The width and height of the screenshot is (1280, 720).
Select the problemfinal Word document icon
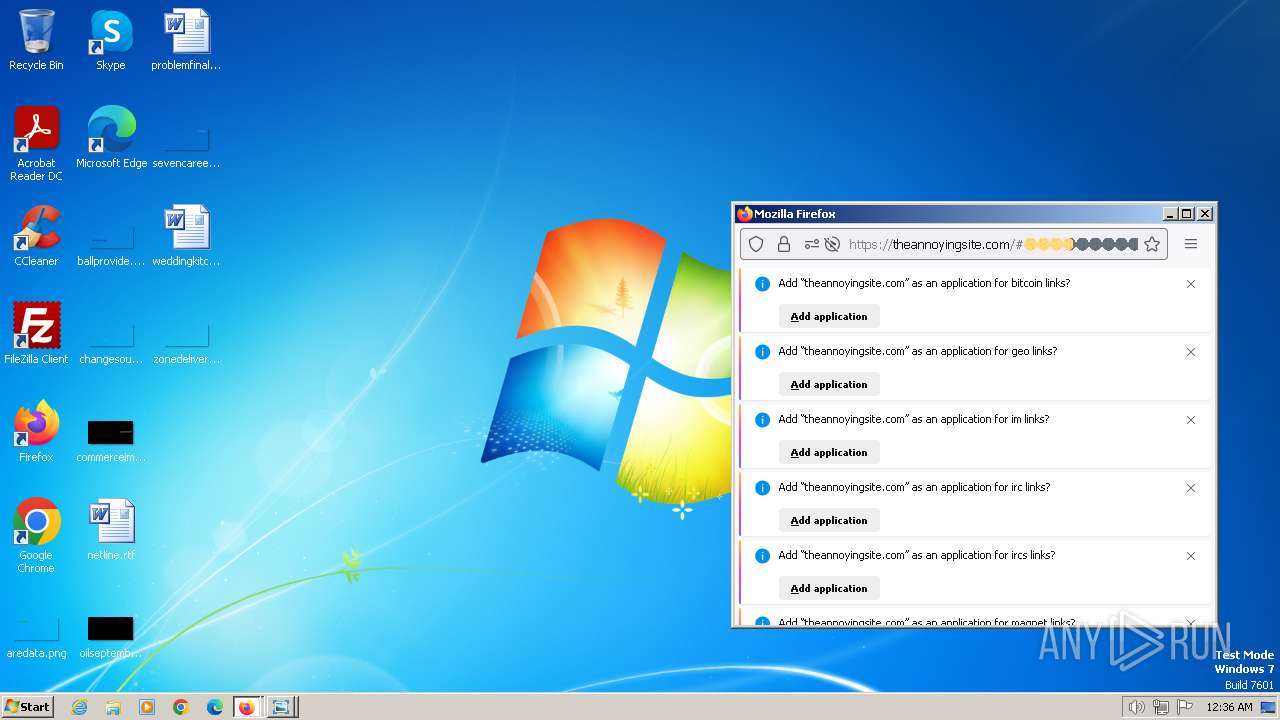point(186,41)
